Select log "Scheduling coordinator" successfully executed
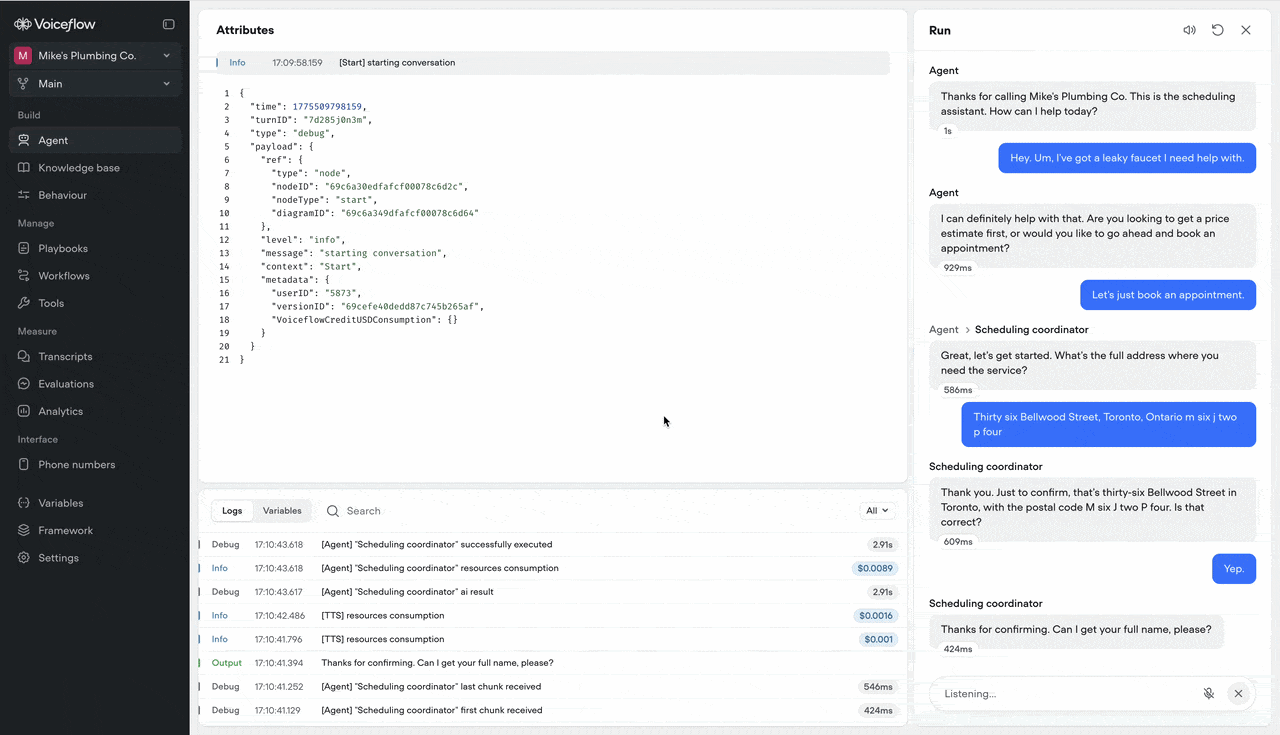1280x735 pixels. [552, 545]
